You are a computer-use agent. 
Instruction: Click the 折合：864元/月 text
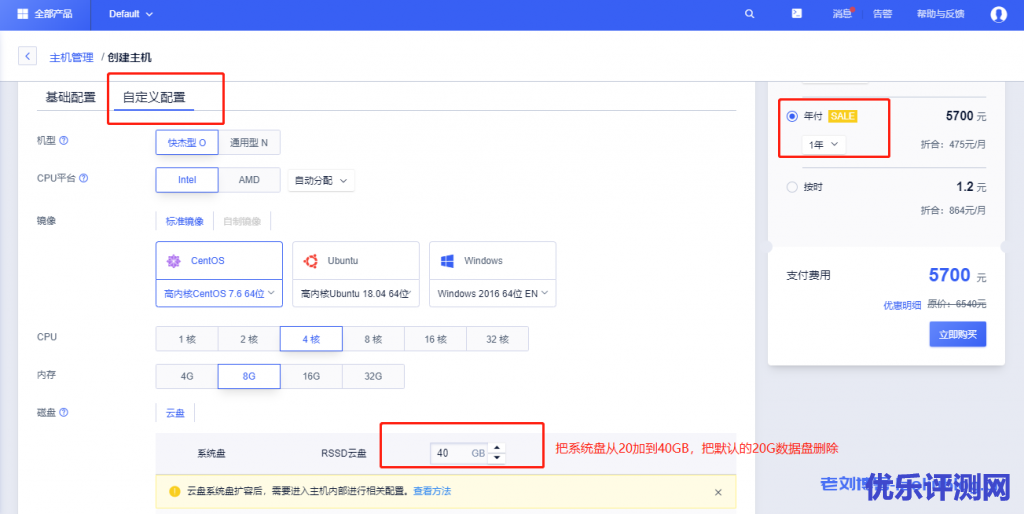point(953,210)
